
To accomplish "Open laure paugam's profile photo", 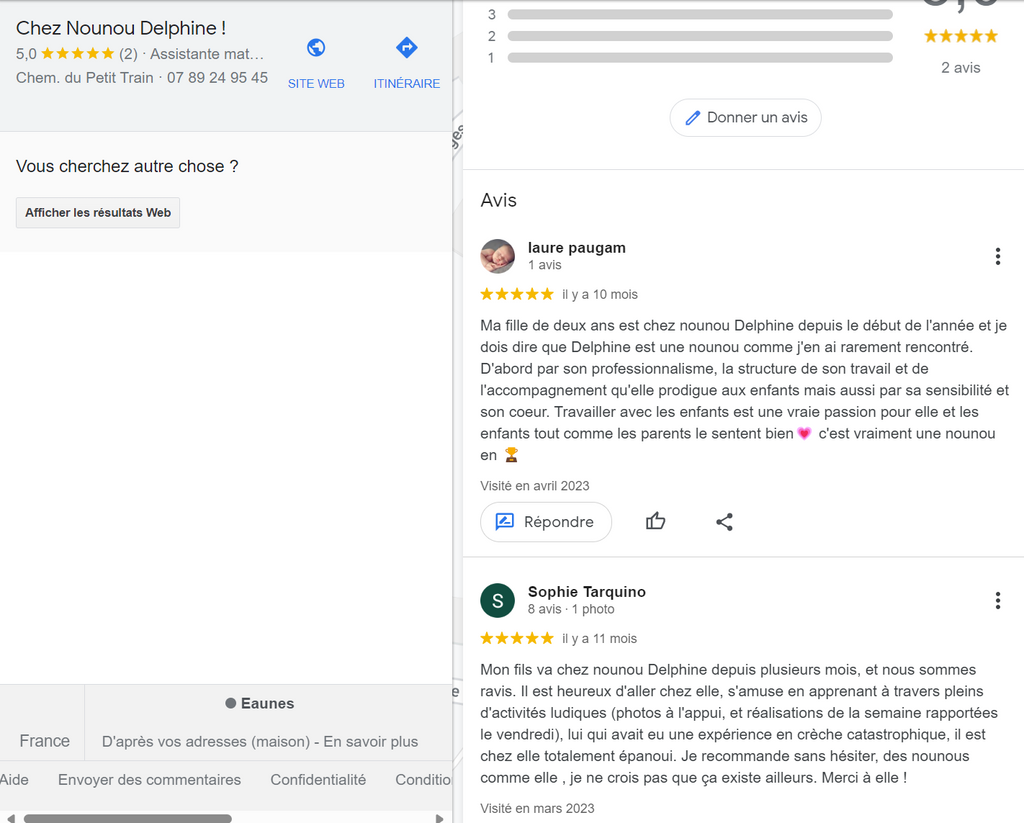I will (x=498, y=256).
